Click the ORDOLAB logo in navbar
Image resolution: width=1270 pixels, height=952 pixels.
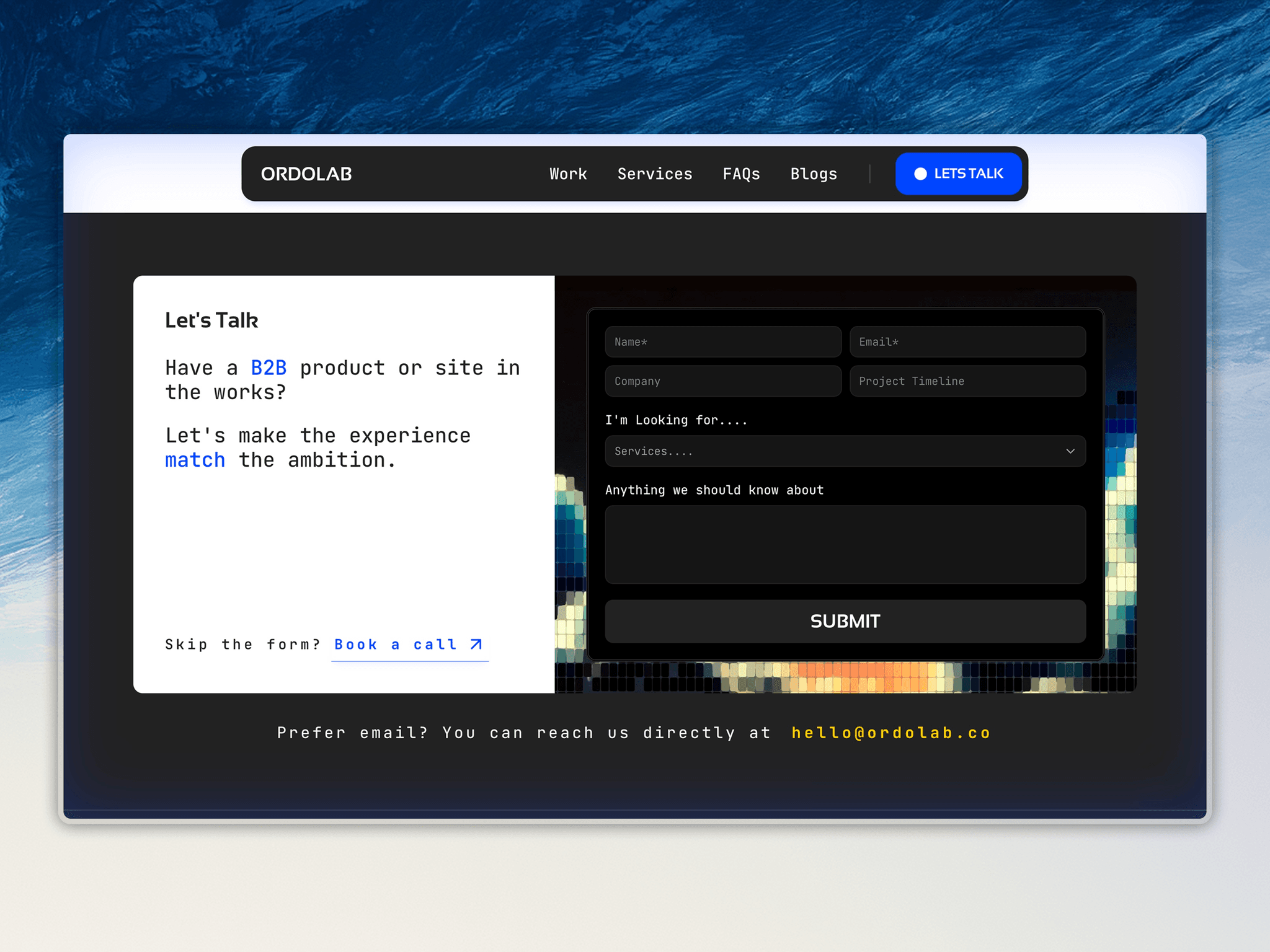306,174
